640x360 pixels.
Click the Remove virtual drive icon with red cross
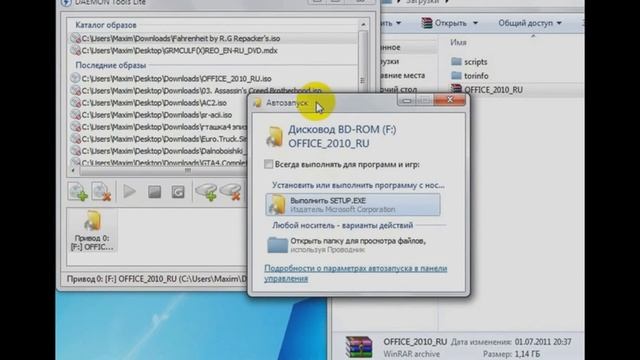click(230, 191)
